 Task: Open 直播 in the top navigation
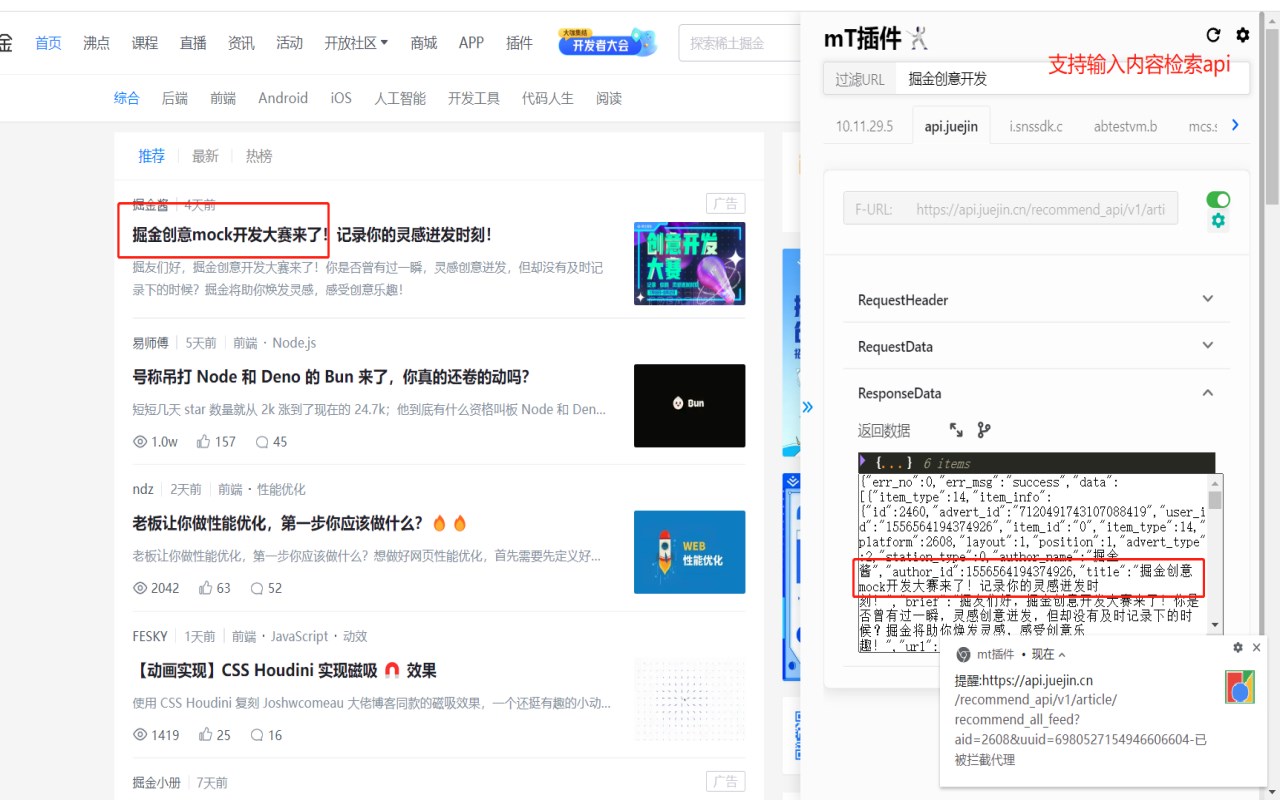pos(193,43)
